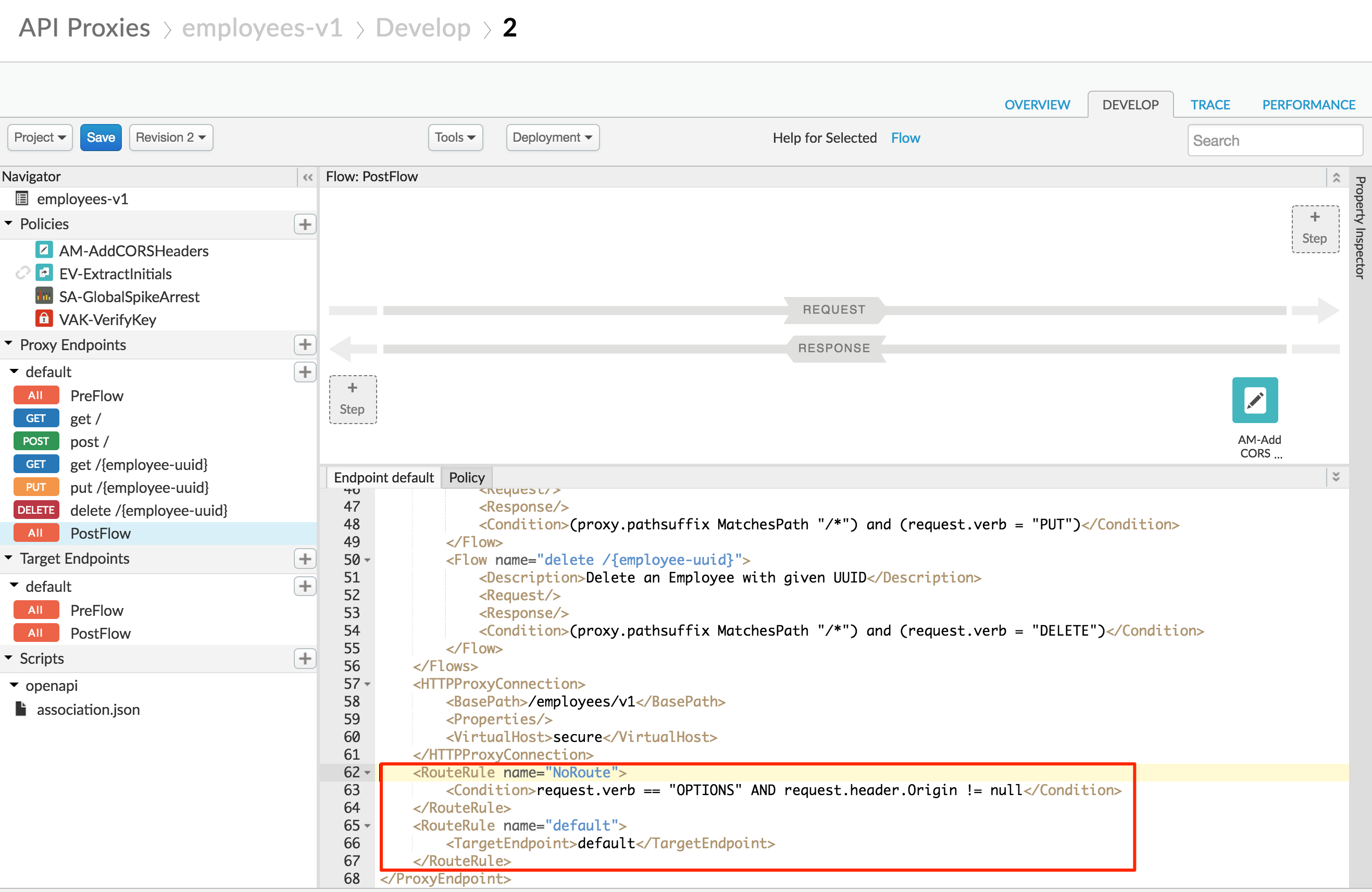The height and width of the screenshot is (892, 1372).
Task: Switch to the OVERVIEW tab
Action: (x=1037, y=105)
